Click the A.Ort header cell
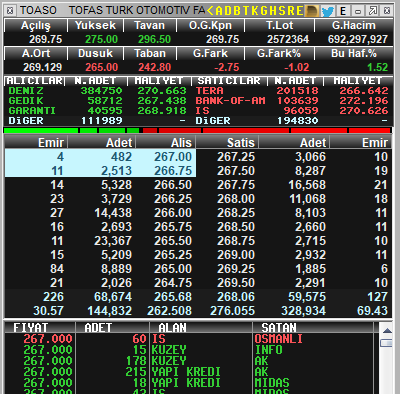400x394 pixels. pos(36,53)
